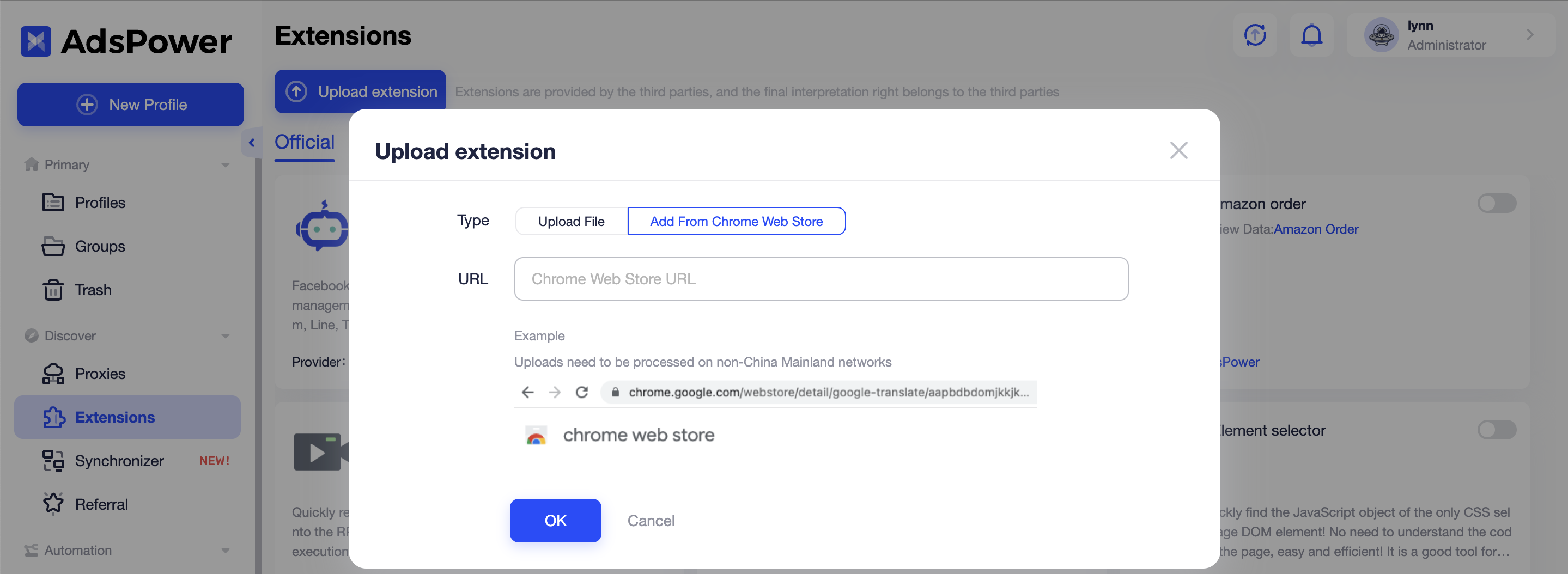Expand the Automation sidebar section
1568x574 pixels.
pos(225,550)
